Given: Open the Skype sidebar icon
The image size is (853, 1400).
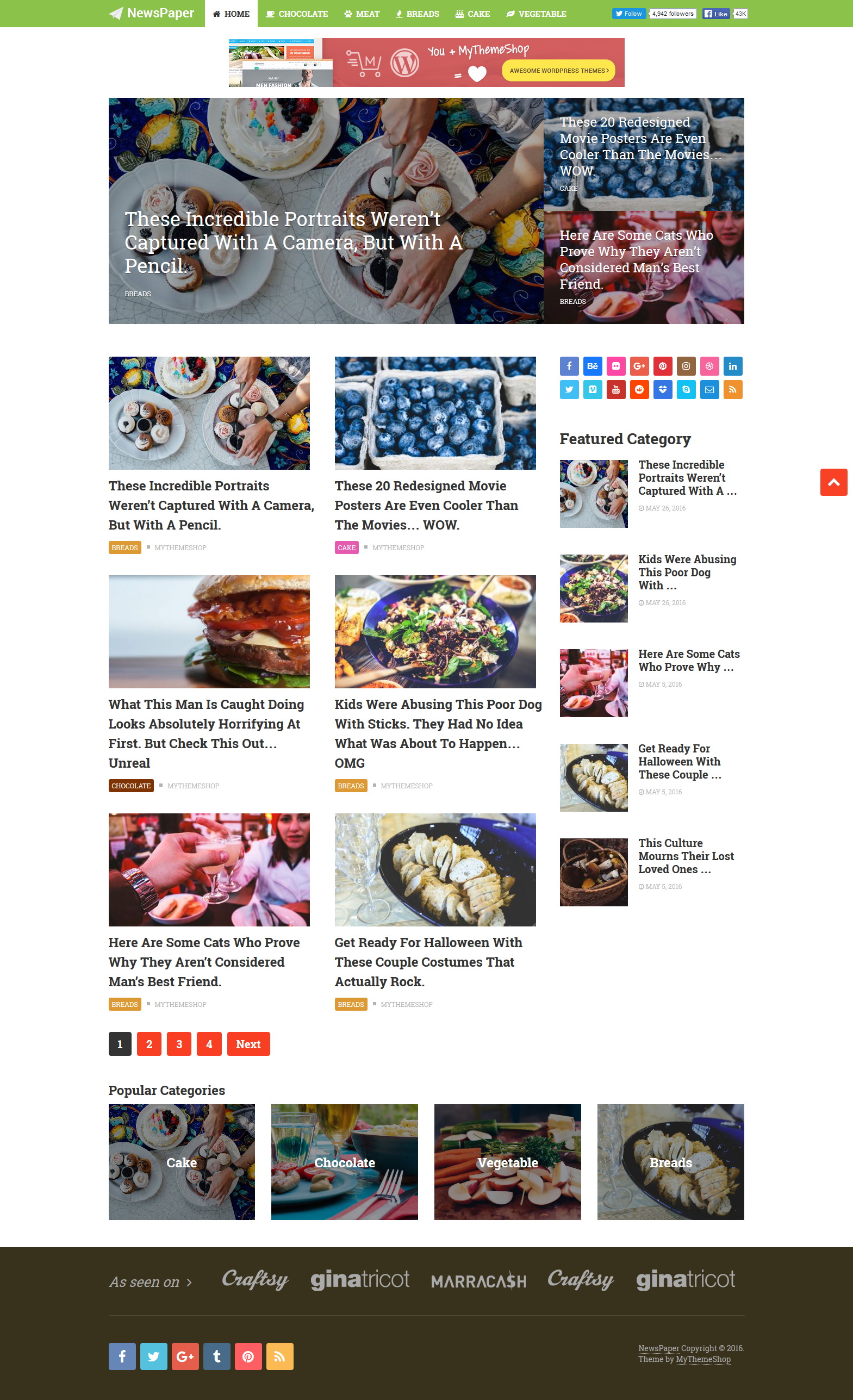Looking at the screenshot, I should (x=686, y=389).
